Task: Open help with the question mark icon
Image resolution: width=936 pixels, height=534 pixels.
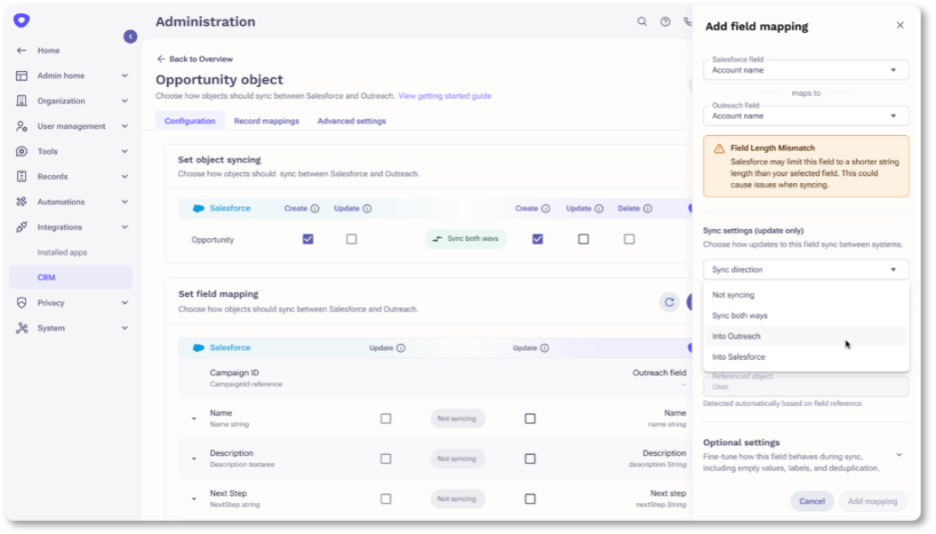Action: click(x=665, y=21)
